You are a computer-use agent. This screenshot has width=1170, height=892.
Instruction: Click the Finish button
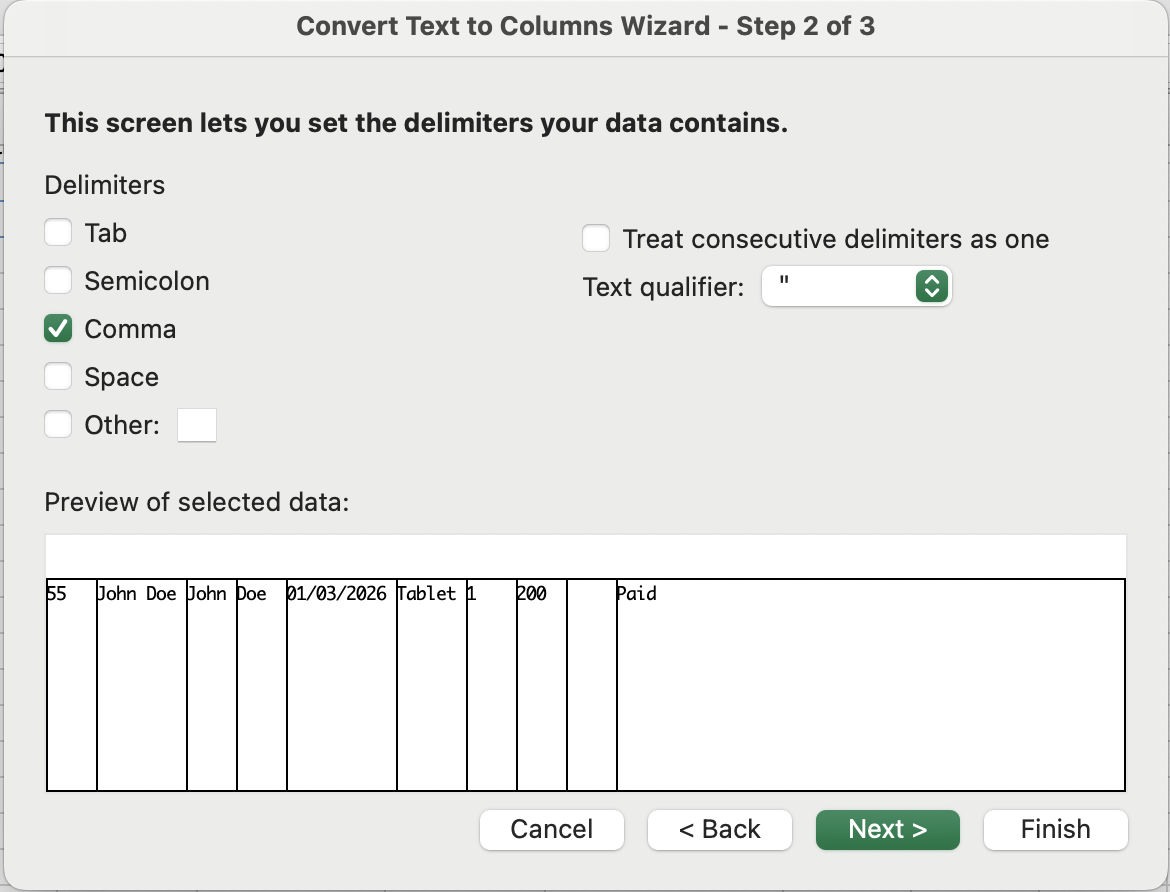[x=1055, y=829]
